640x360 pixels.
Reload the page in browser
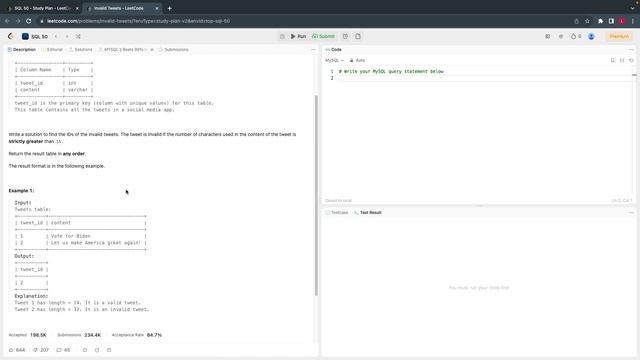click(29, 21)
